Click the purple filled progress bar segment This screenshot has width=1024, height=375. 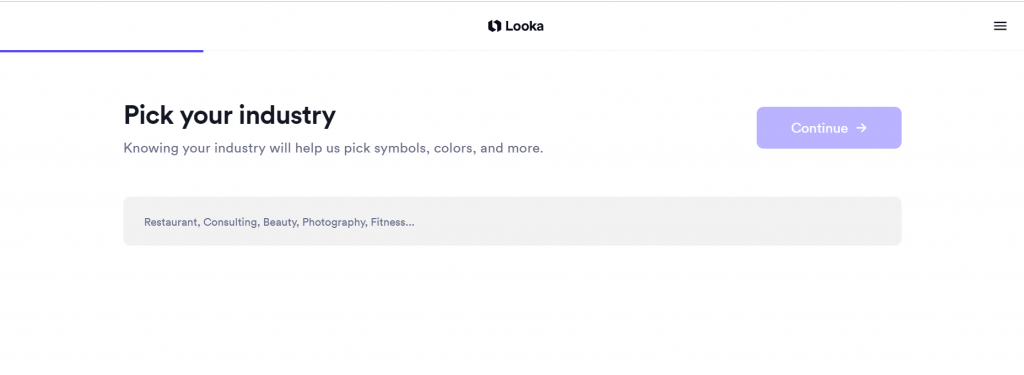click(101, 50)
